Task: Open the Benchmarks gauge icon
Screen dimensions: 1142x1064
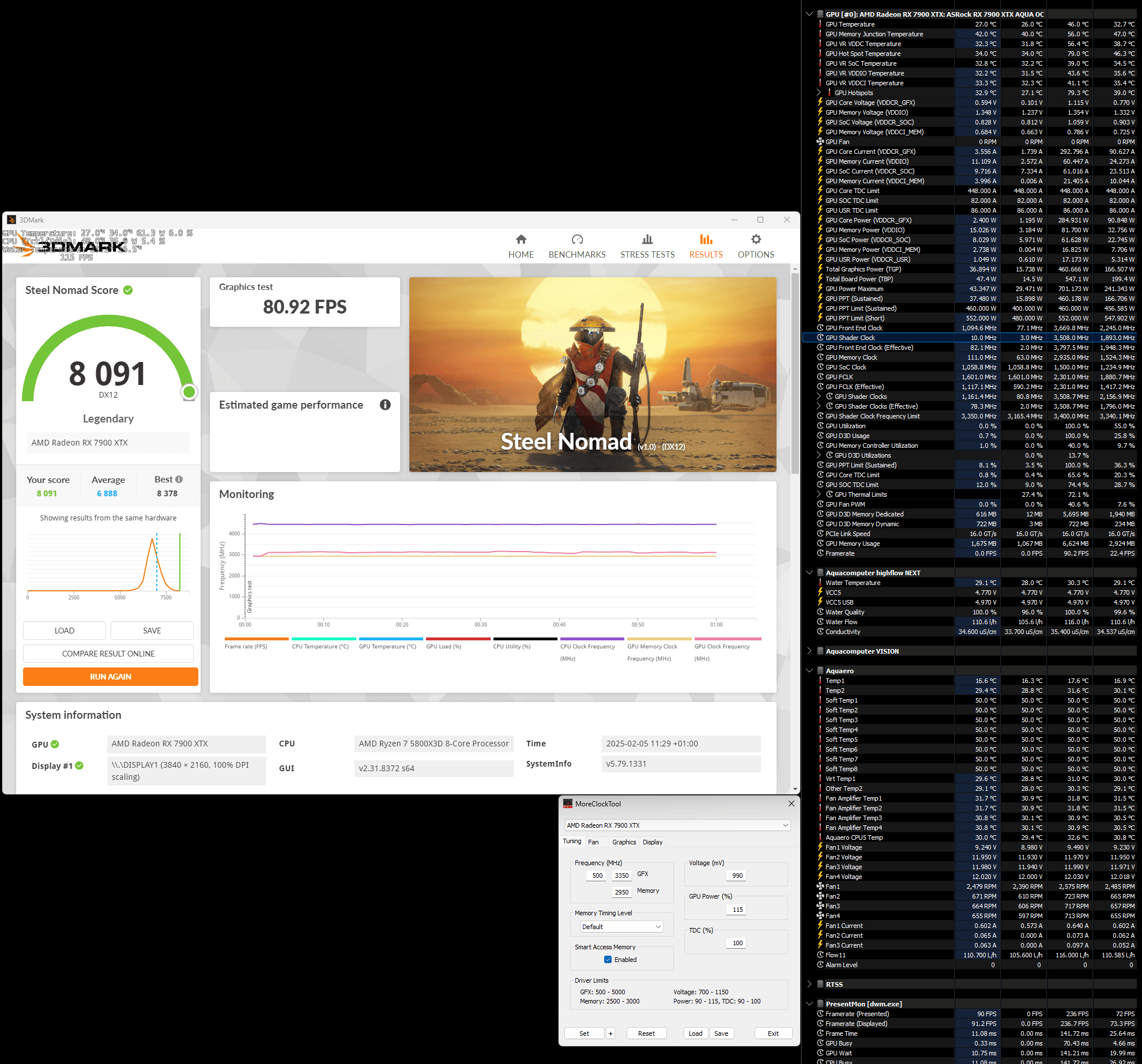Action: click(x=577, y=239)
